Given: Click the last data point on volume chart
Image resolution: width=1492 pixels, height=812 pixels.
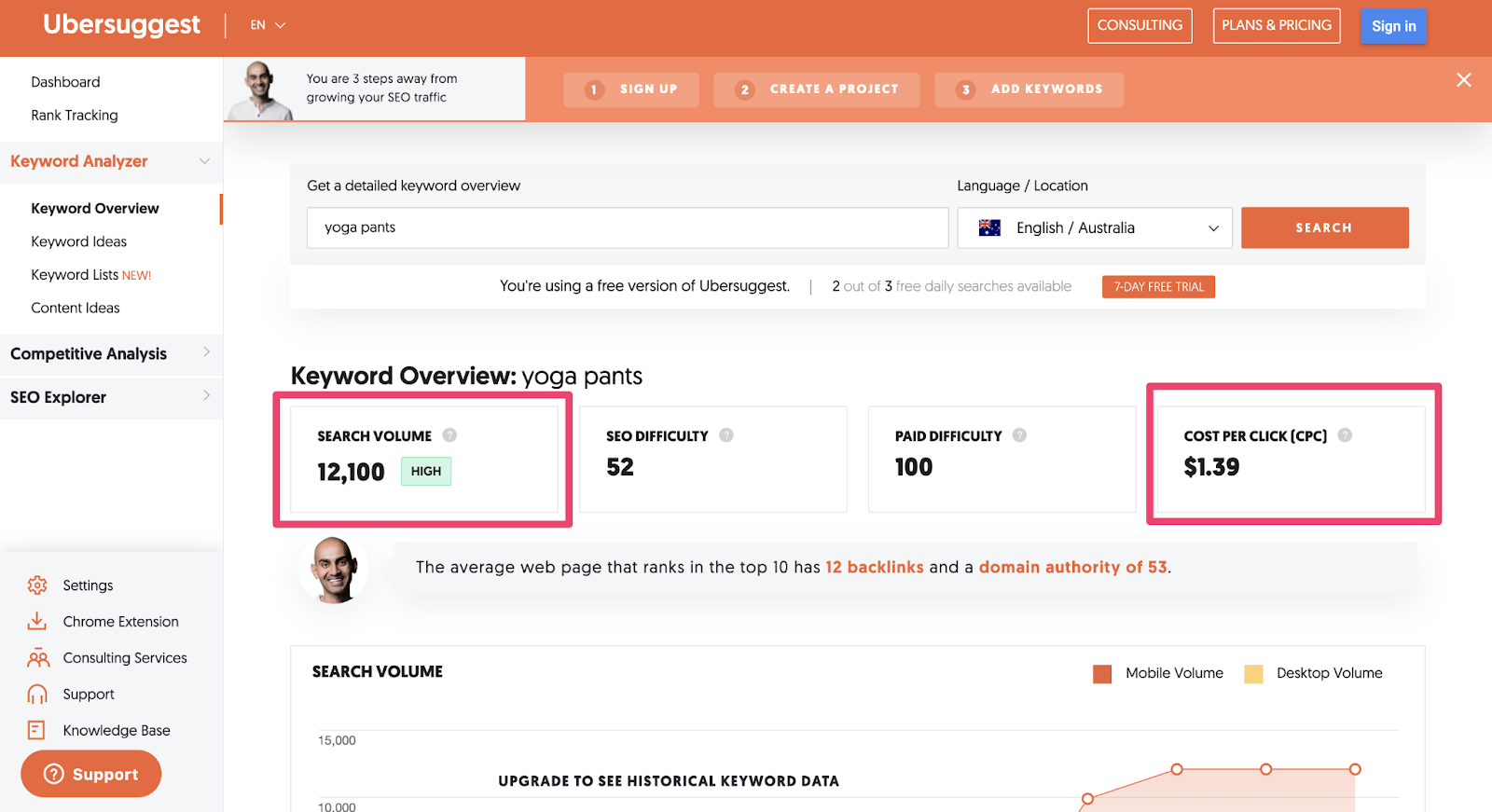Looking at the screenshot, I should coord(1355,769).
